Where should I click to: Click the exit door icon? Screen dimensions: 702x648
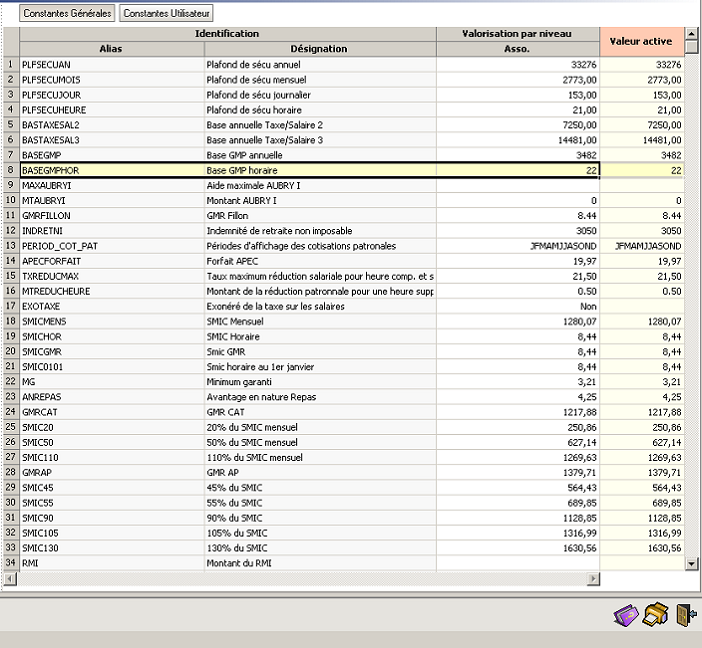click(x=685, y=615)
